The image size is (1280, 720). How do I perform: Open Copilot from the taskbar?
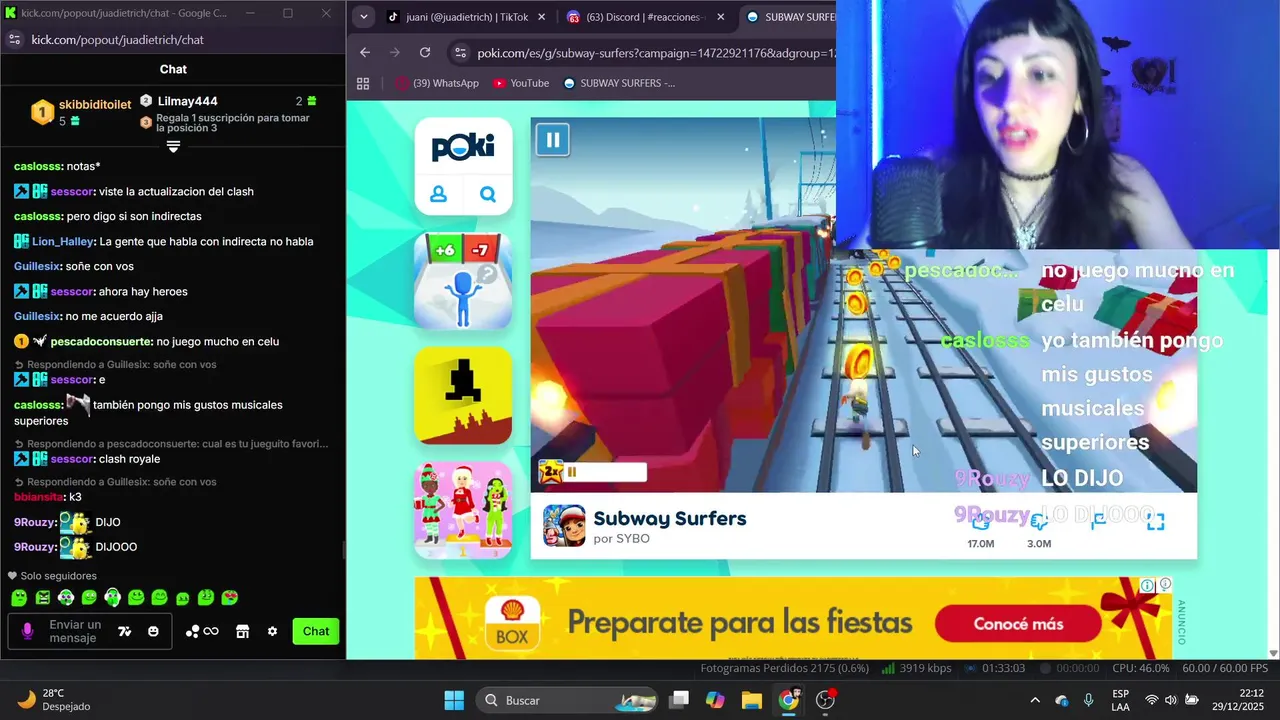pyautogui.click(x=715, y=700)
